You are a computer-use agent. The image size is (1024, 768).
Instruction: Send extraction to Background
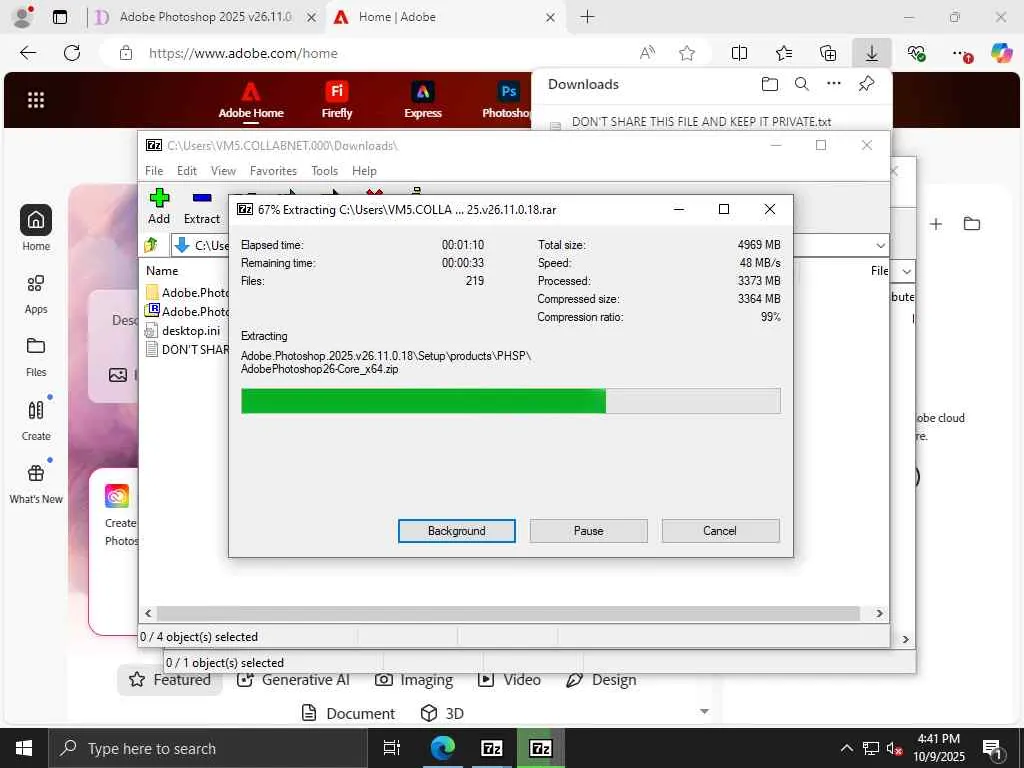tap(456, 531)
